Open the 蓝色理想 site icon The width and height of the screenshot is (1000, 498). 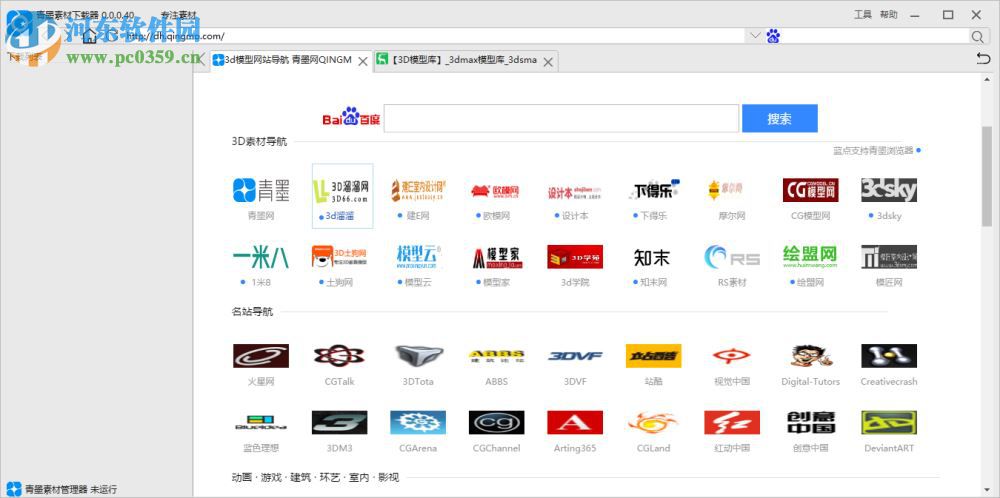pyautogui.click(x=261, y=422)
